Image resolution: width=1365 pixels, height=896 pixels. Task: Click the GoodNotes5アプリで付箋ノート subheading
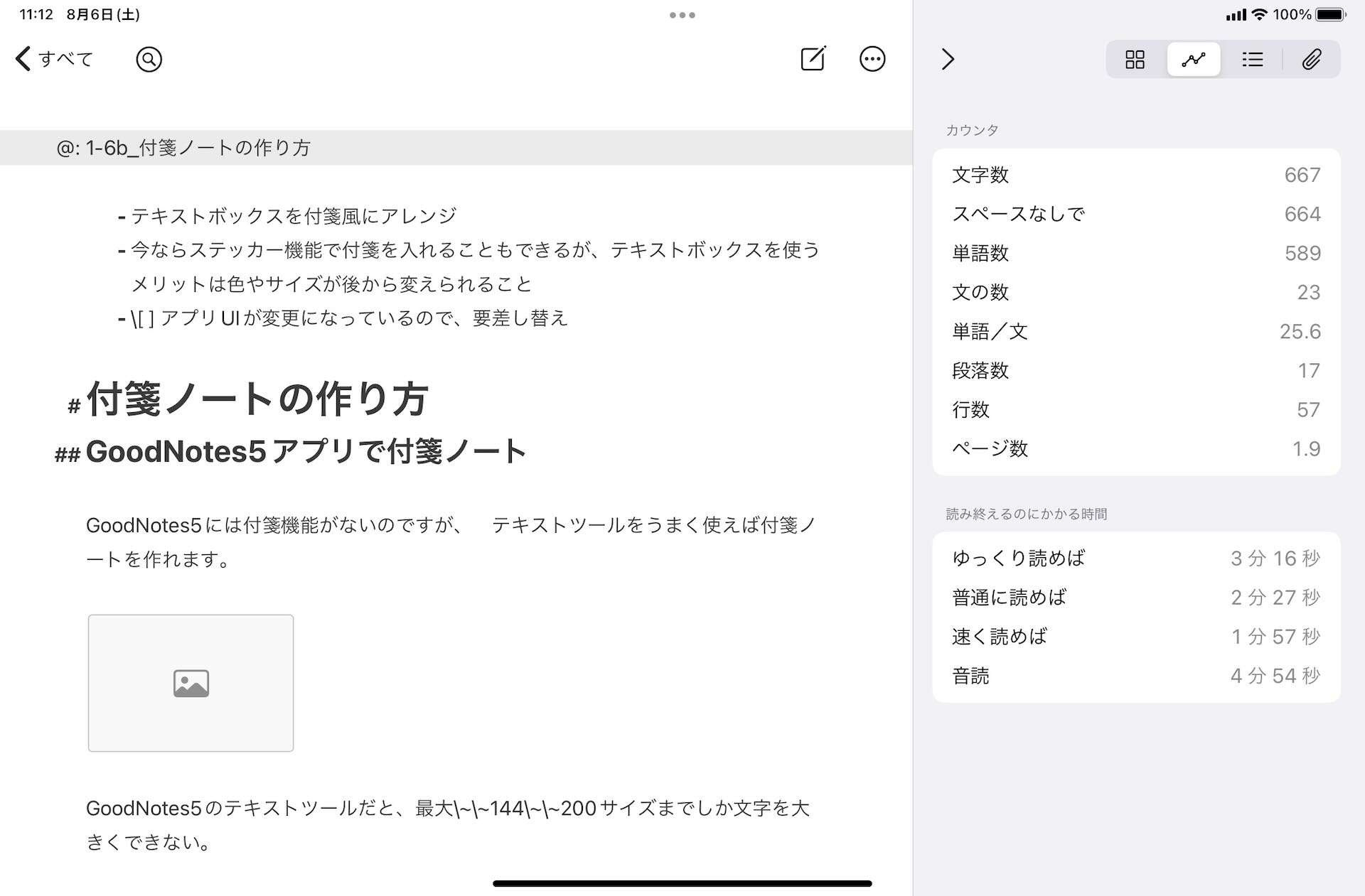point(306,452)
